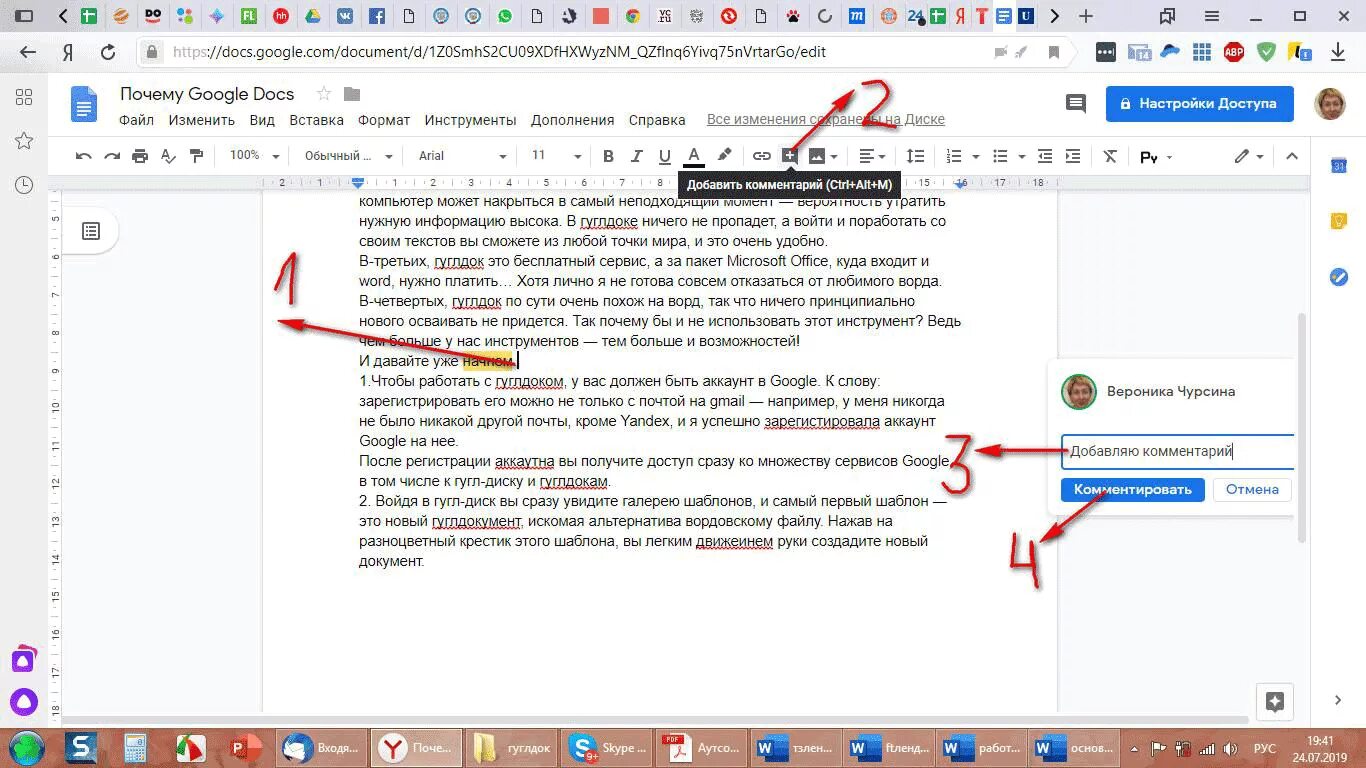The width and height of the screenshot is (1366, 768).
Task: Toggle bold formatting
Action: [x=608, y=156]
